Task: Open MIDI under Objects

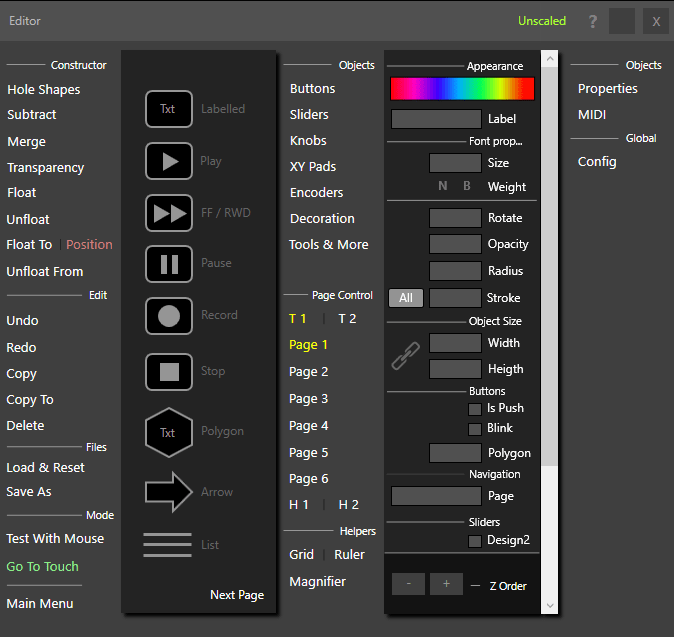Action: tap(592, 115)
